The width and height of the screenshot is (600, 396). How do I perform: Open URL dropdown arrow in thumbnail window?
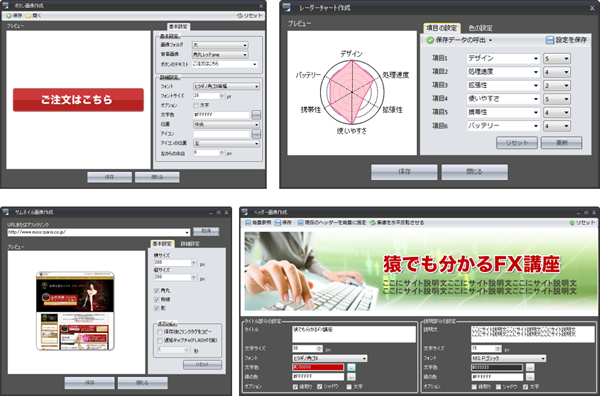(x=187, y=232)
